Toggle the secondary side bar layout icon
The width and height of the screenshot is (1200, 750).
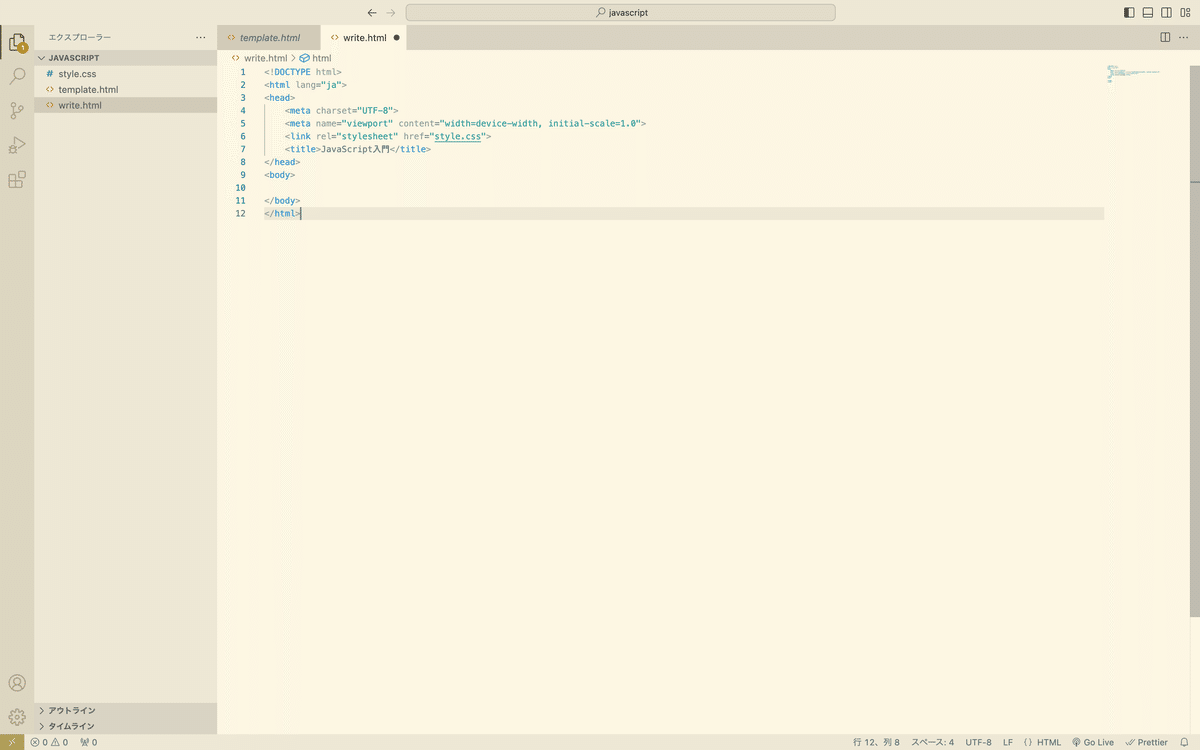tap(1166, 13)
